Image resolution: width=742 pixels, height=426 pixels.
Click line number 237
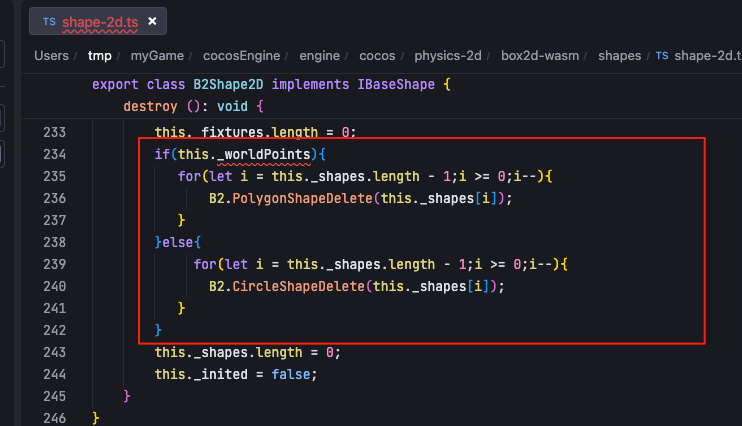54,220
